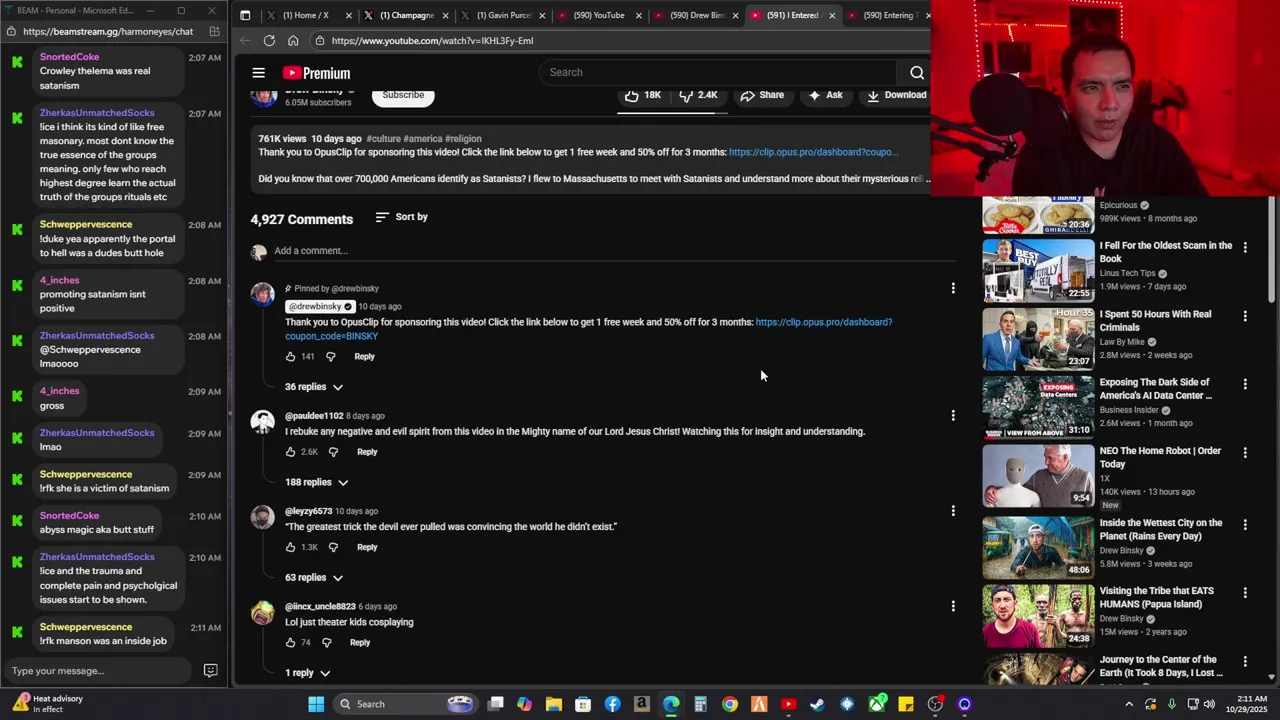Dislike the pinned drewbinsky comment
1280x720 pixels.
tap(331, 356)
